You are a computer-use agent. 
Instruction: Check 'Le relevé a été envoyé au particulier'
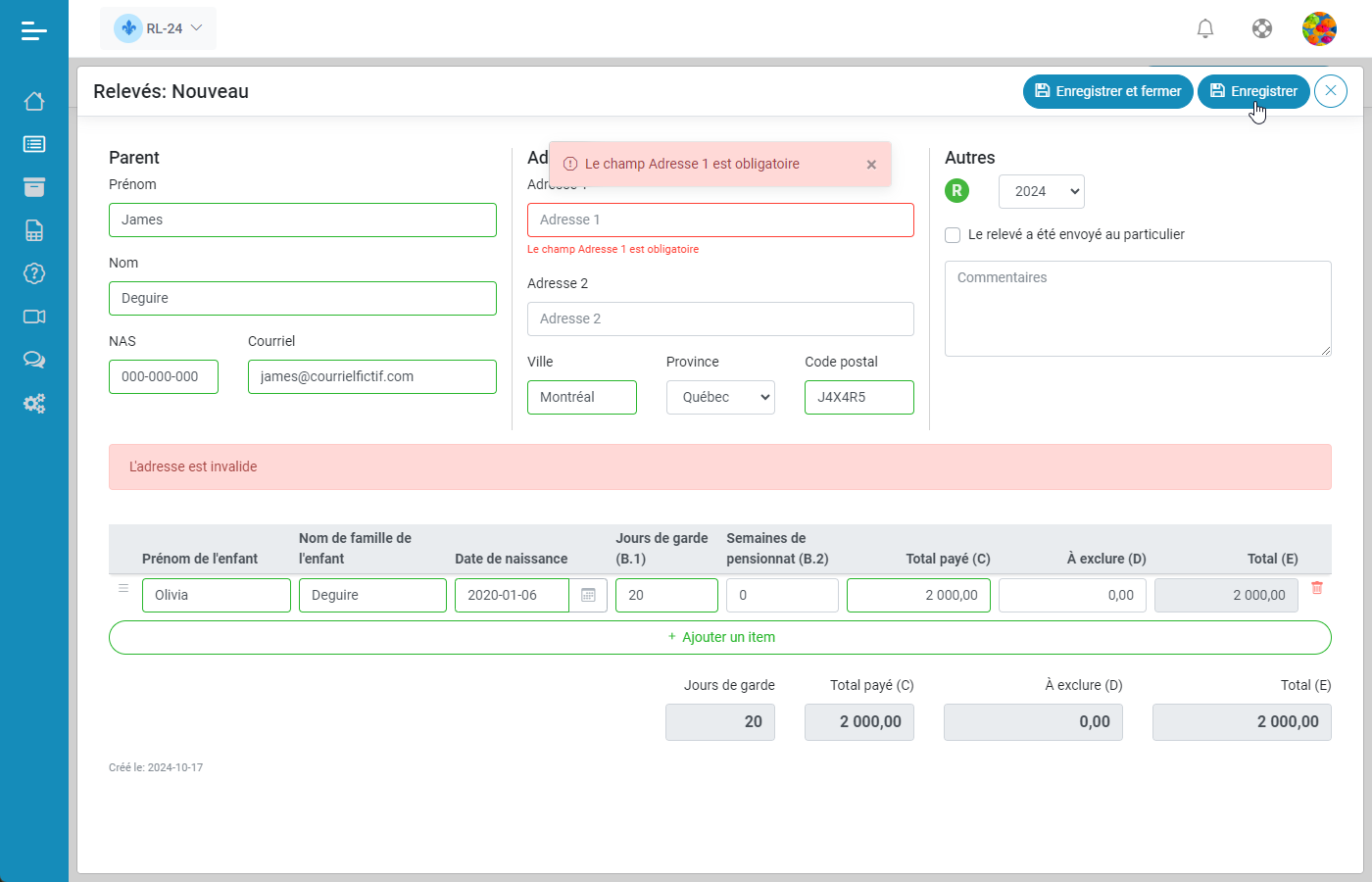pos(953,235)
